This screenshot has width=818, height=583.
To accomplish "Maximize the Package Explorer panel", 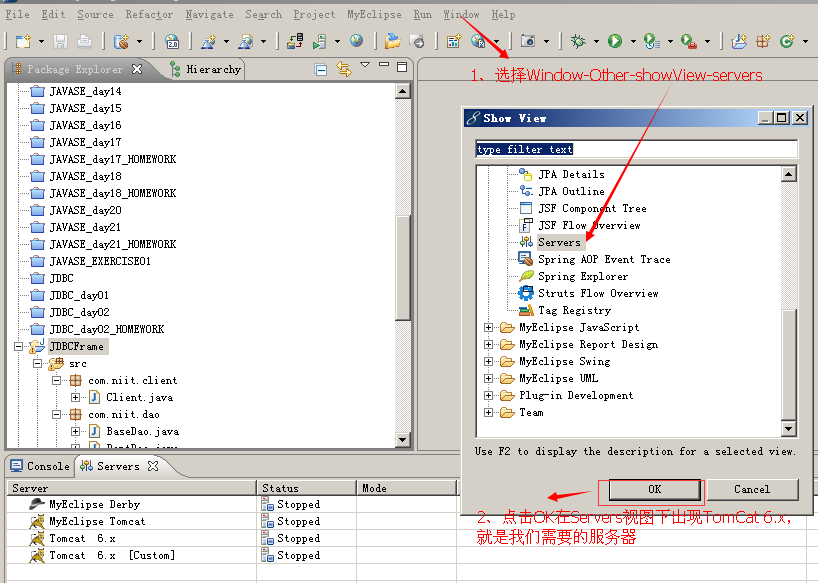I will 402,67.
